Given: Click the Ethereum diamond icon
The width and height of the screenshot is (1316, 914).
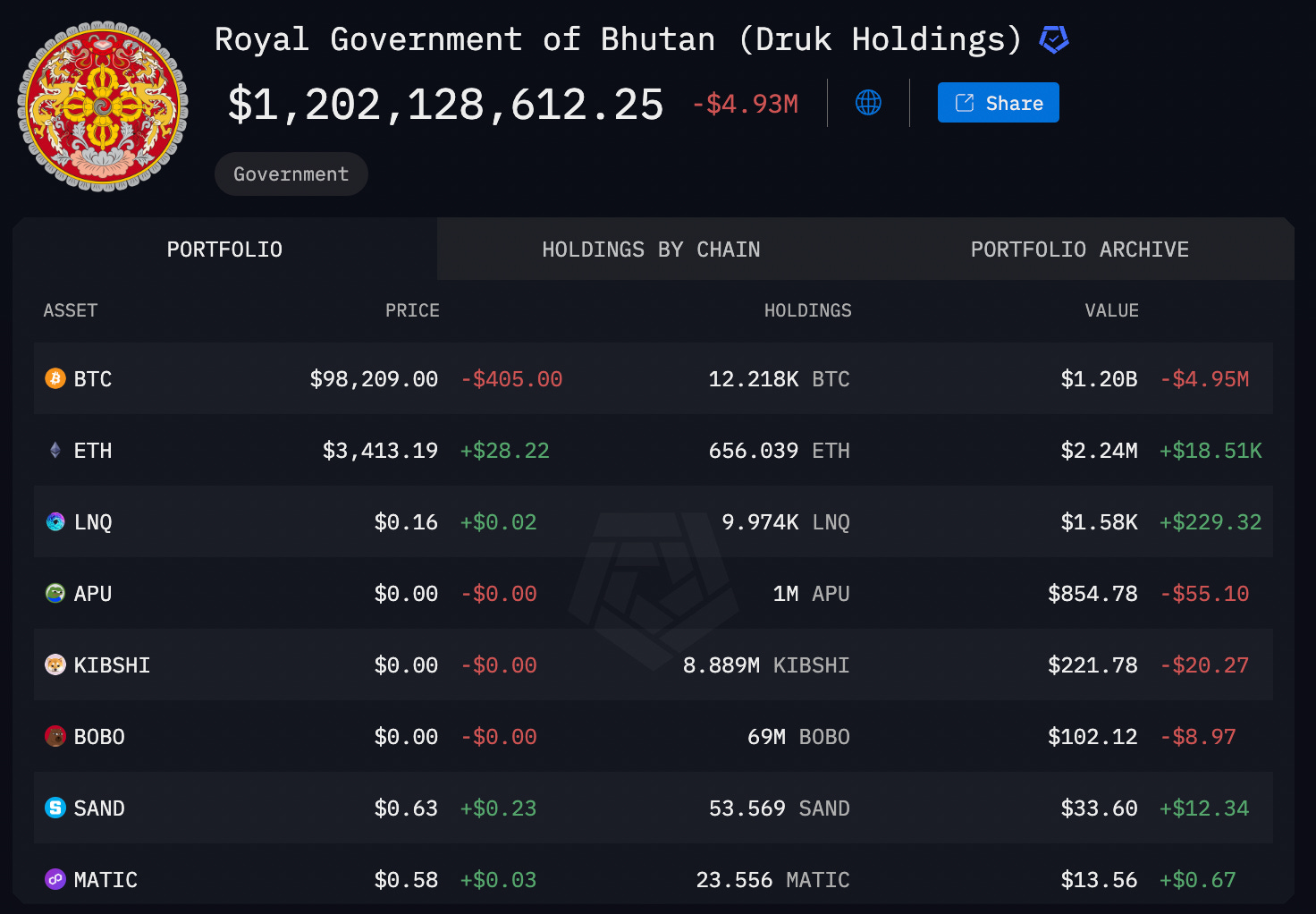Looking at the screenshot, I should tap(55, 450).
